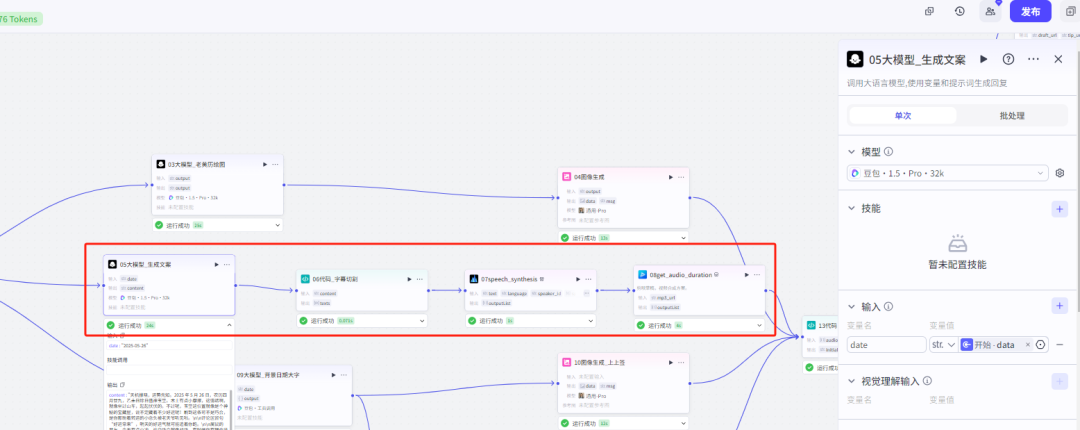Screen dimensions: 1080x430
Task: Close the node configuration side panel
Action: pos(1058,60)
